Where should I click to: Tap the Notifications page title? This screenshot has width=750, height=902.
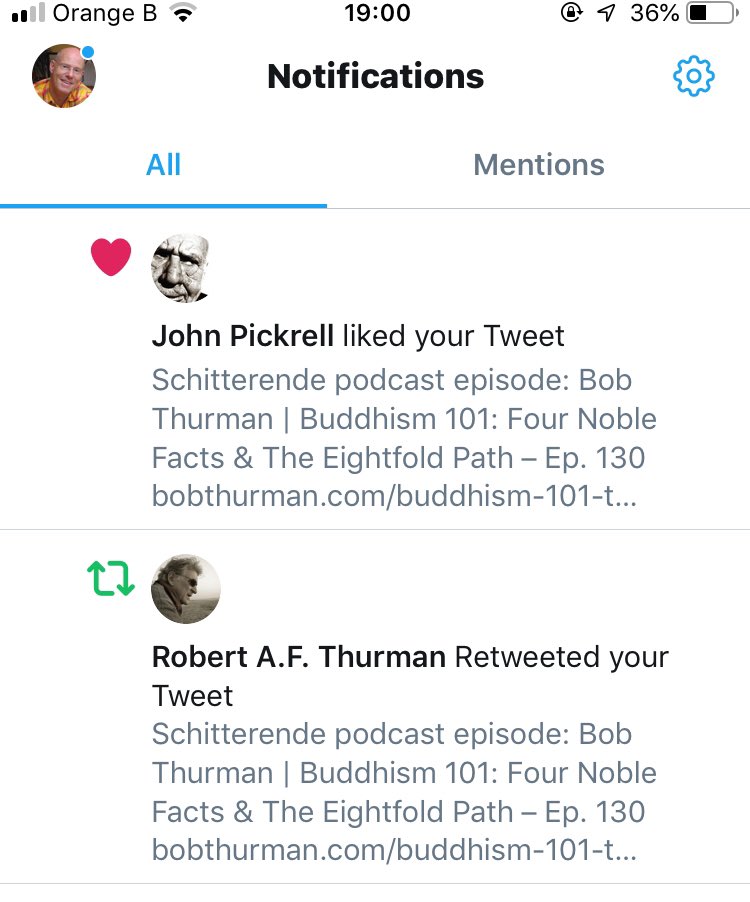[376, 76]
